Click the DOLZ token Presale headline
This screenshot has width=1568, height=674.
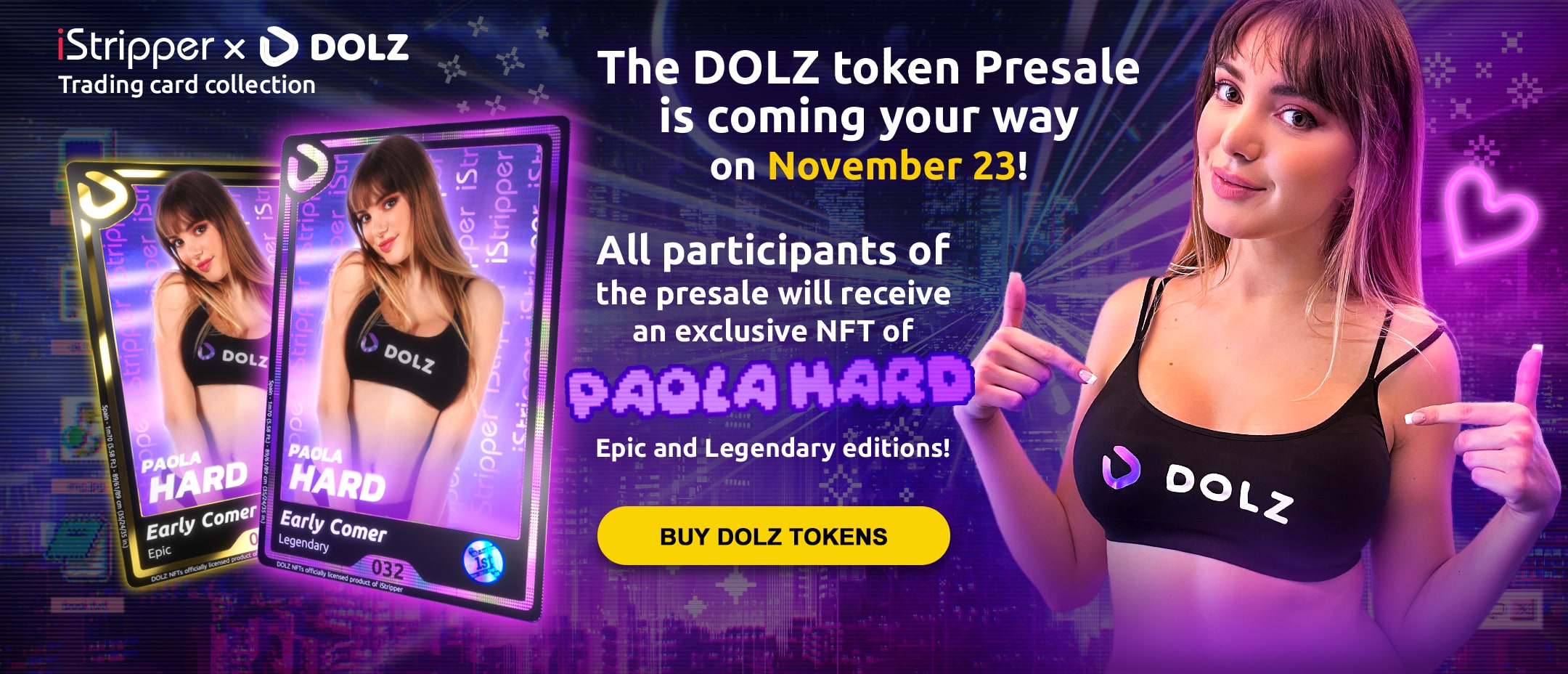[x=868, y=68]
